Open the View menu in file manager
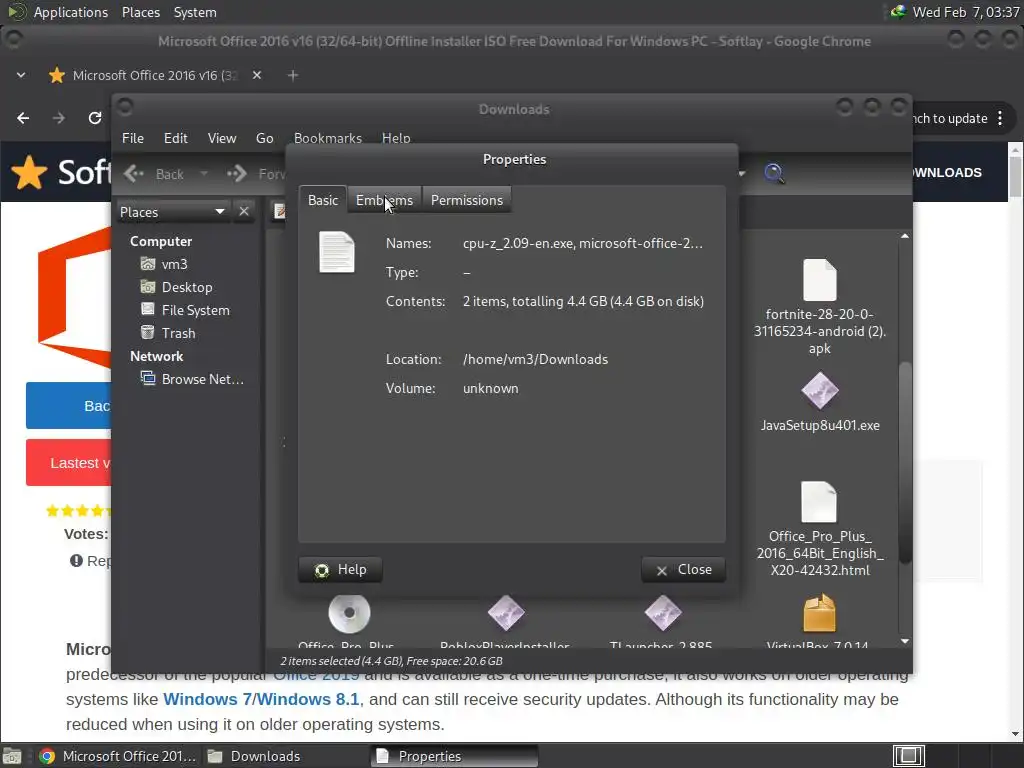This screenshot has height=768, width=1024. coord(222,138)
